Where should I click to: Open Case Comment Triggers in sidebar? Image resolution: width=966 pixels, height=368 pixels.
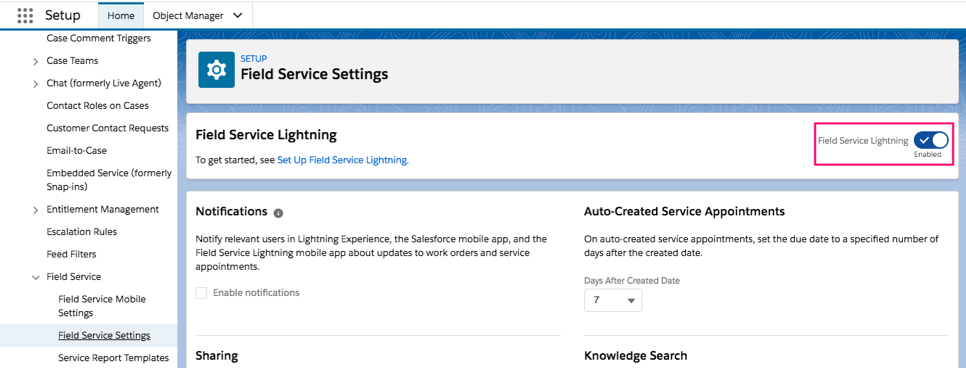[x=99, y=38]
